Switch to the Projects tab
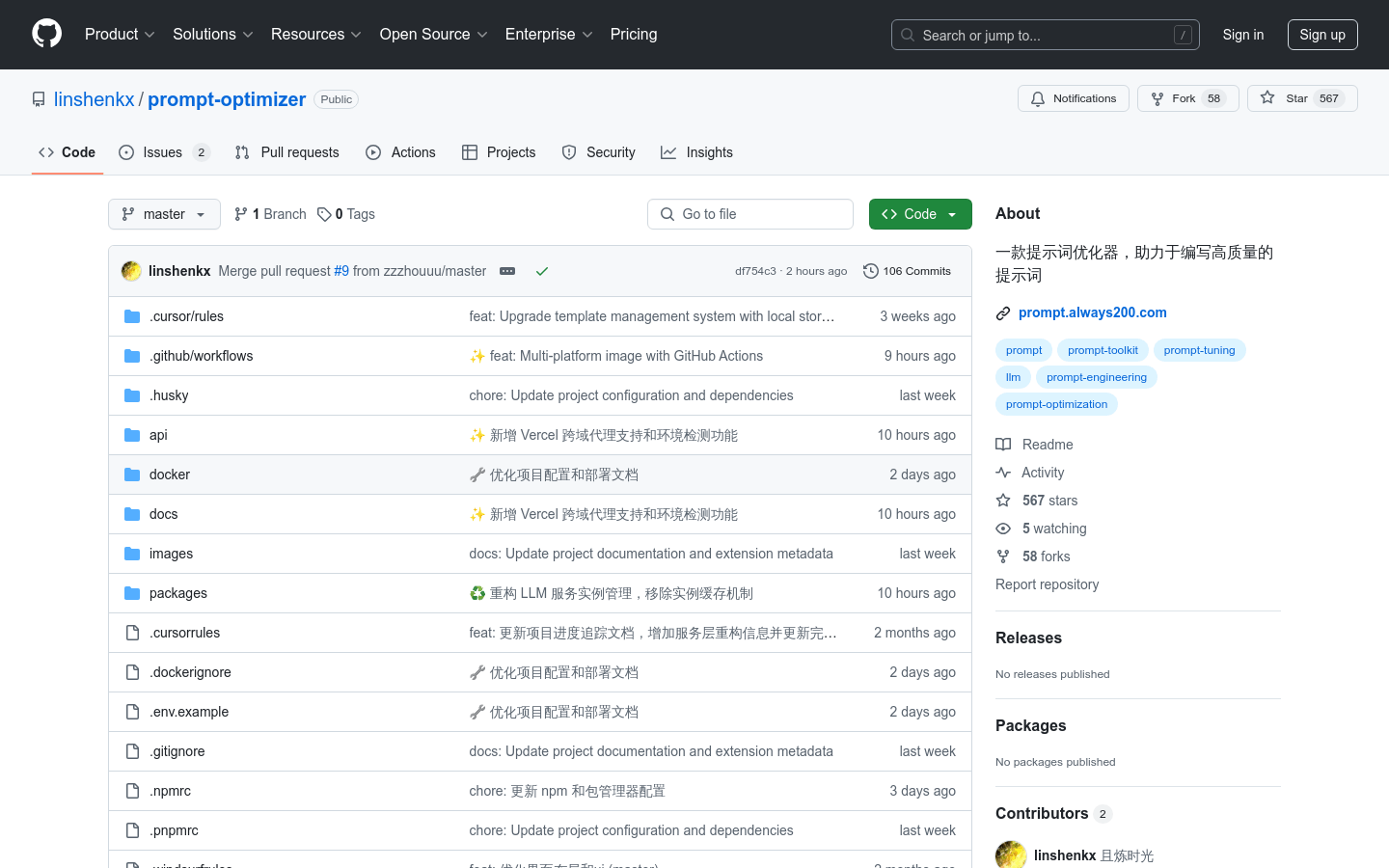Image resolution: width=1389 pixels, height=868 pixels. 499,152
